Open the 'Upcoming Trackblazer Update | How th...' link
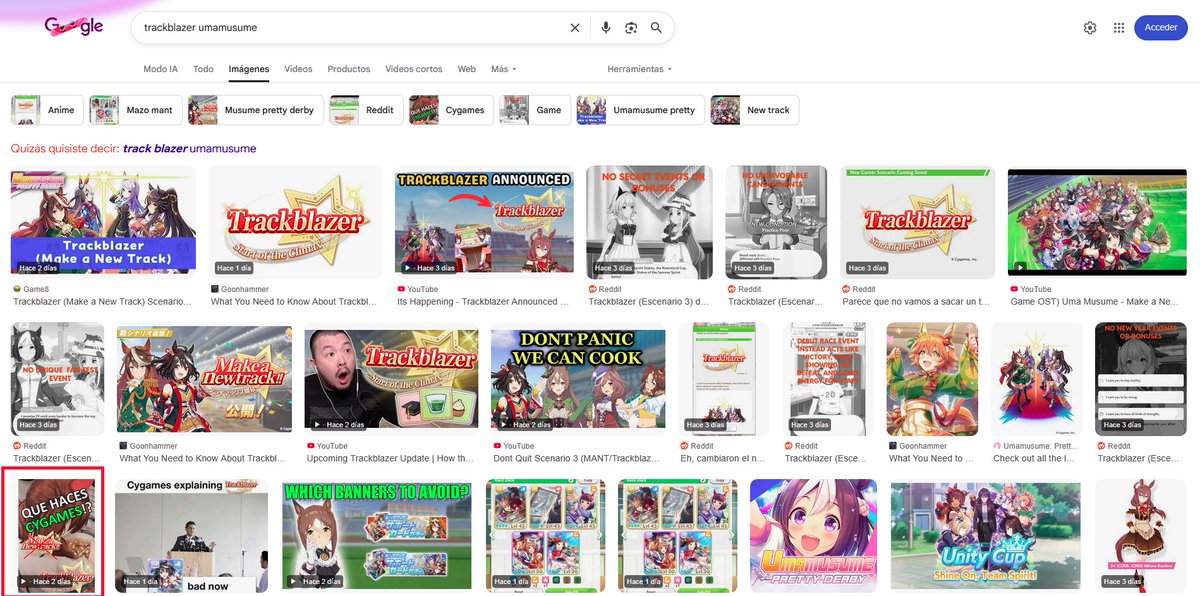This screenshot has width=1200, height=596. coord(390,458)
